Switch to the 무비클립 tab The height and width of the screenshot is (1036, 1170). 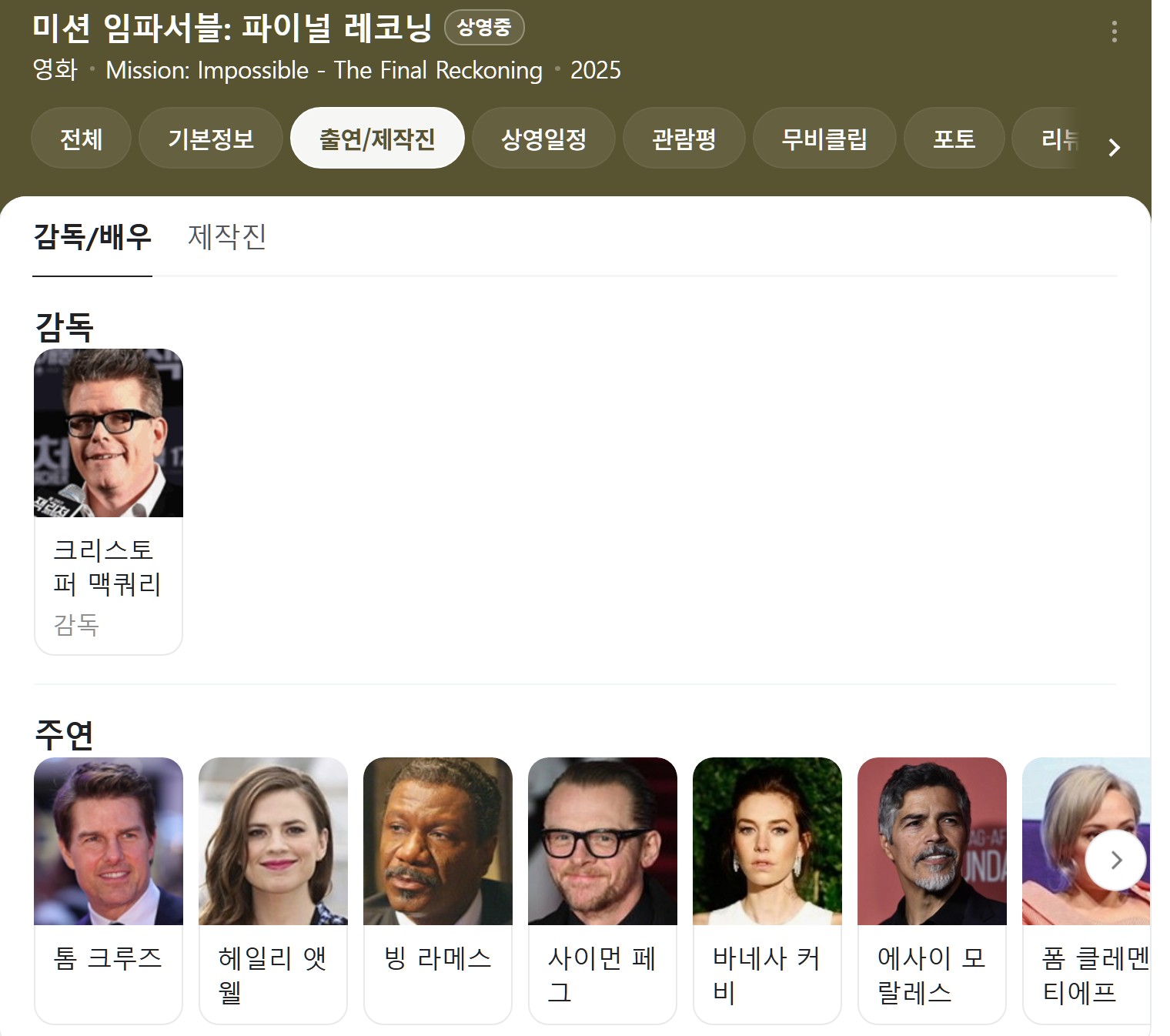[824, 139]
